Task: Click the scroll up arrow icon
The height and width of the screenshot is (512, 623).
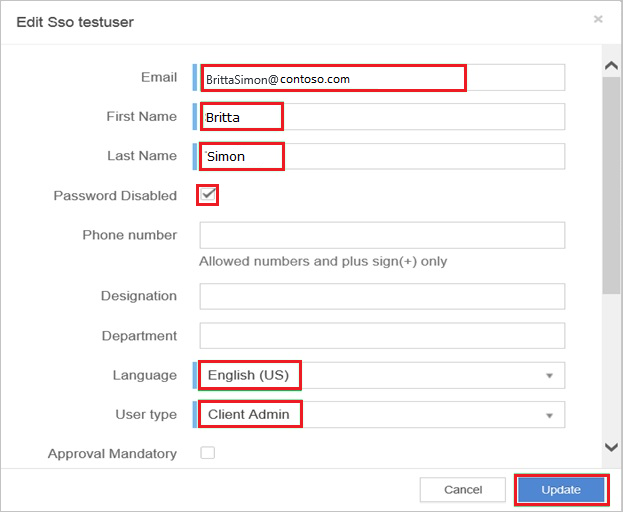Action: pyautogui.click(x=611, y=66)
